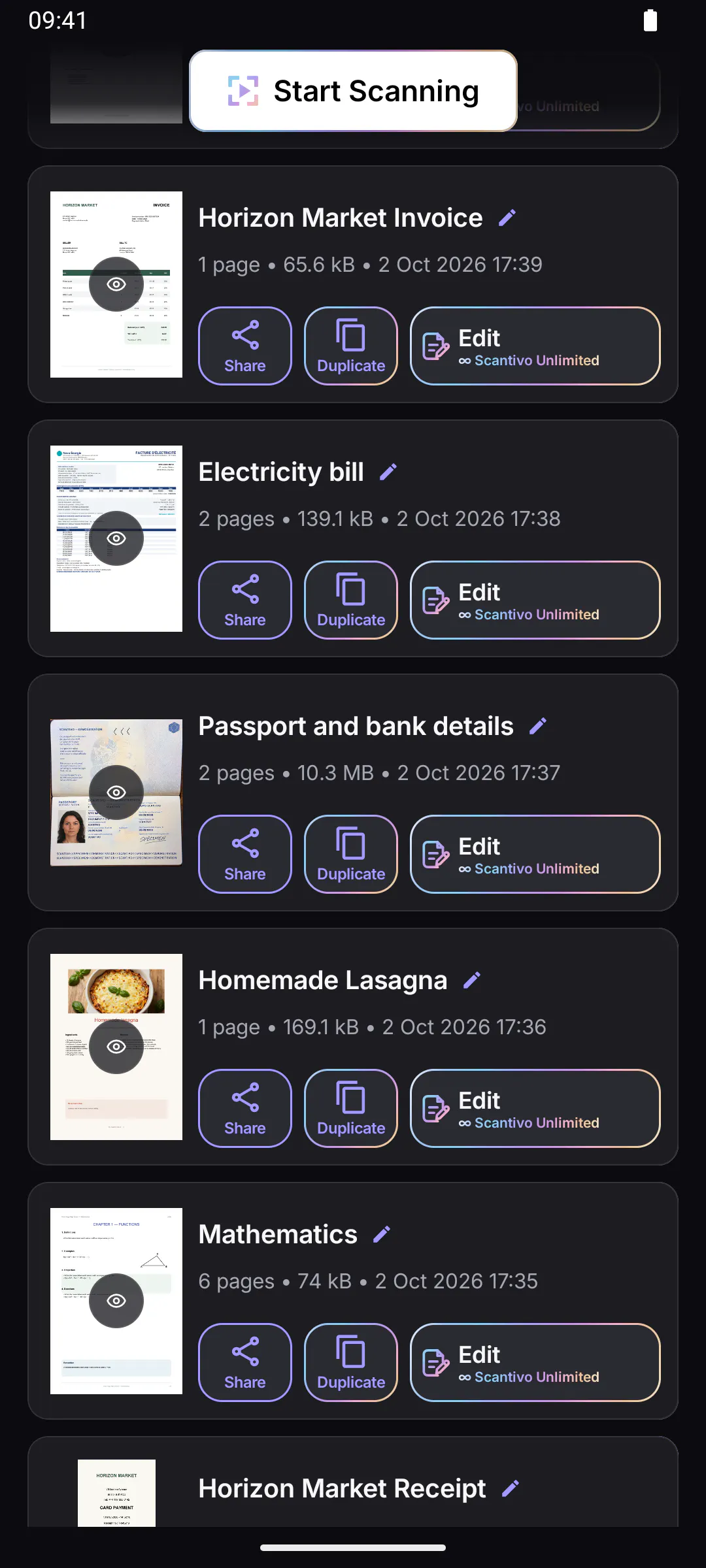Preview Electricity bill using the eye icon
Viewport: 706px width, 1568px height.
point(116,538)
